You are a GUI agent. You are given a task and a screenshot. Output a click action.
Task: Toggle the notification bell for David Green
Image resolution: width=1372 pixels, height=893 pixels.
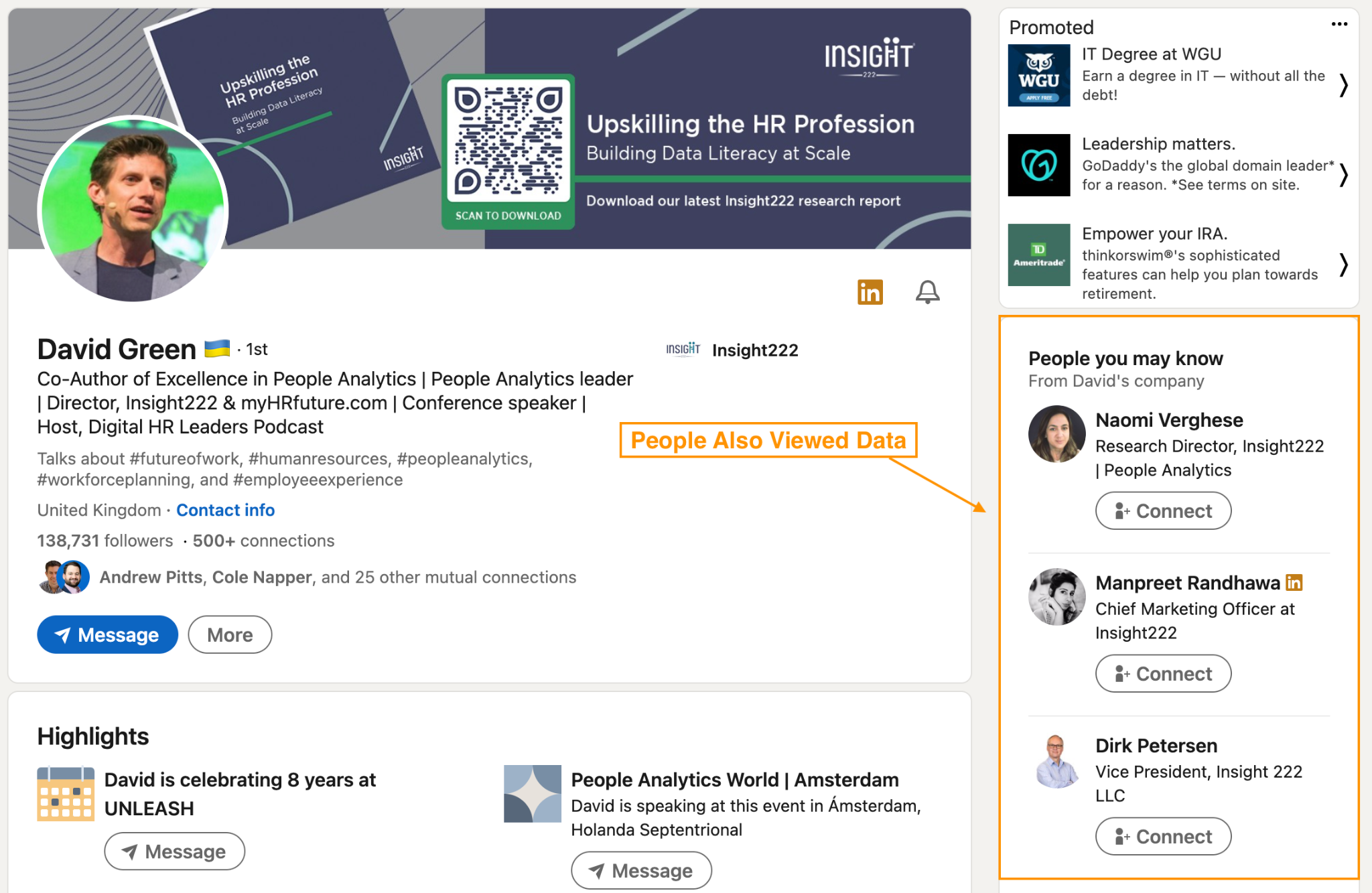tap(927, 292)
